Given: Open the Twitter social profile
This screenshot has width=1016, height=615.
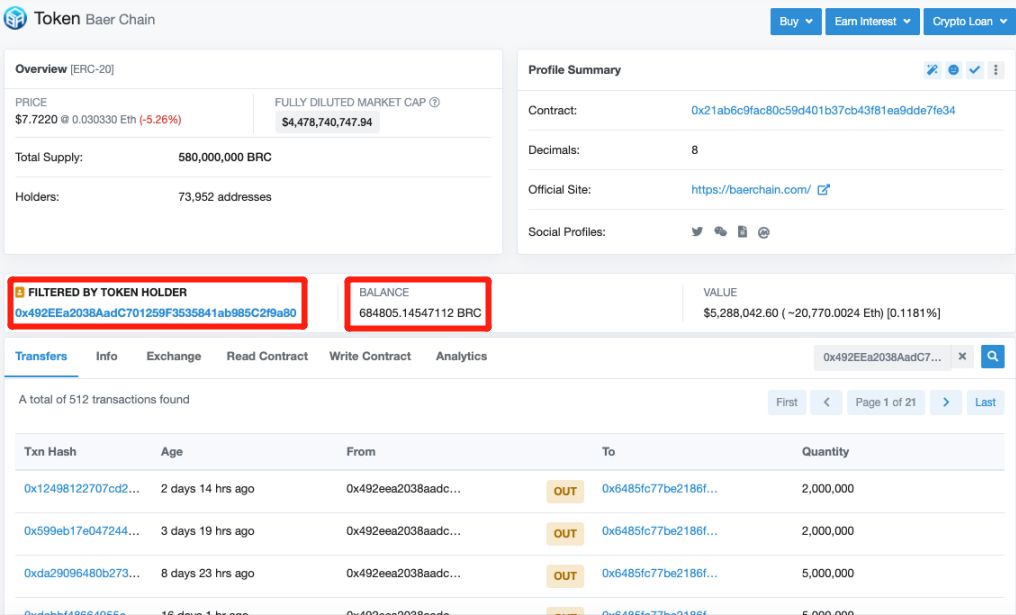Looking at the screenshot, I should [x=697, y=232].
